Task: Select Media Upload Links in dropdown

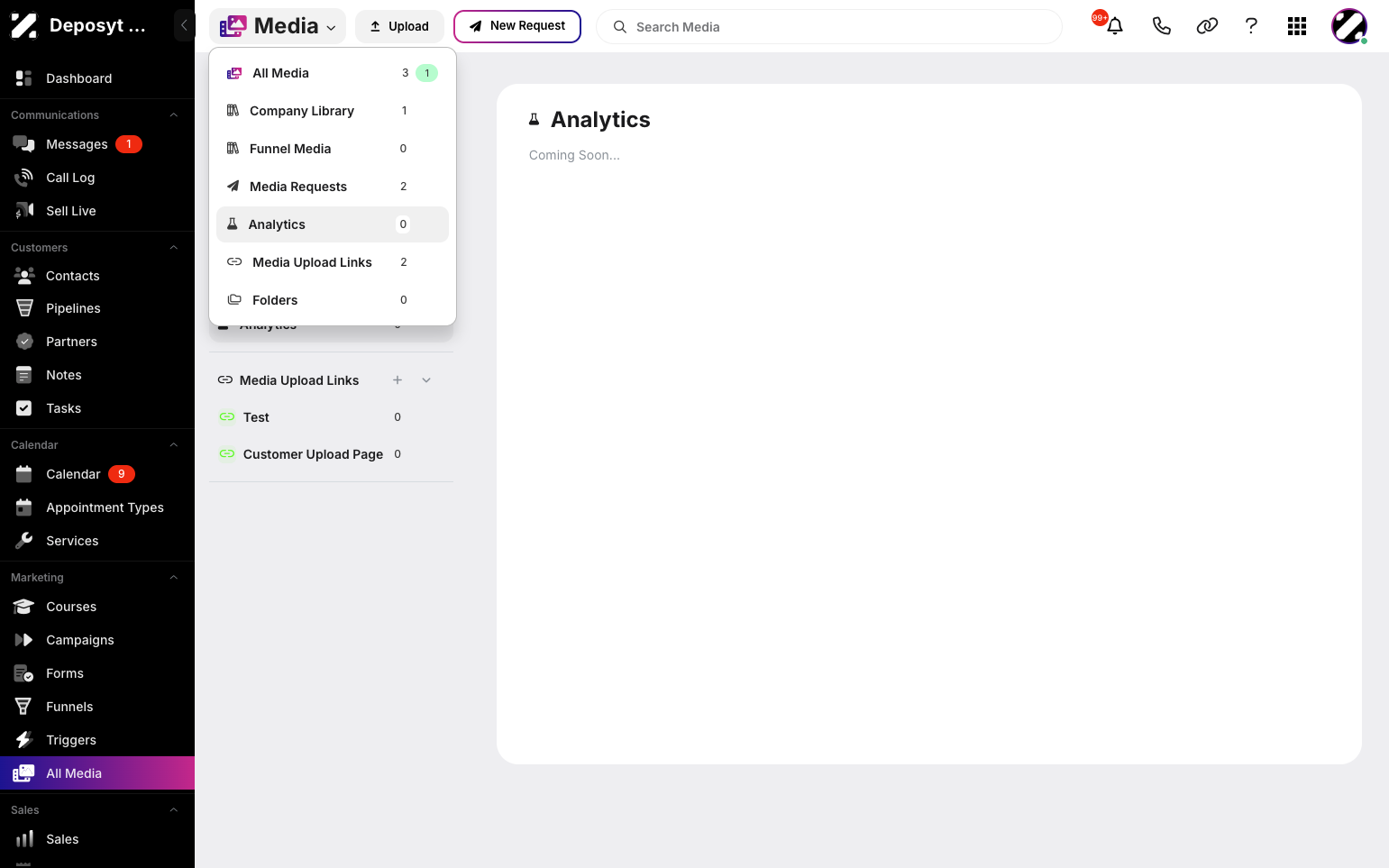Action: pos(333,262)
